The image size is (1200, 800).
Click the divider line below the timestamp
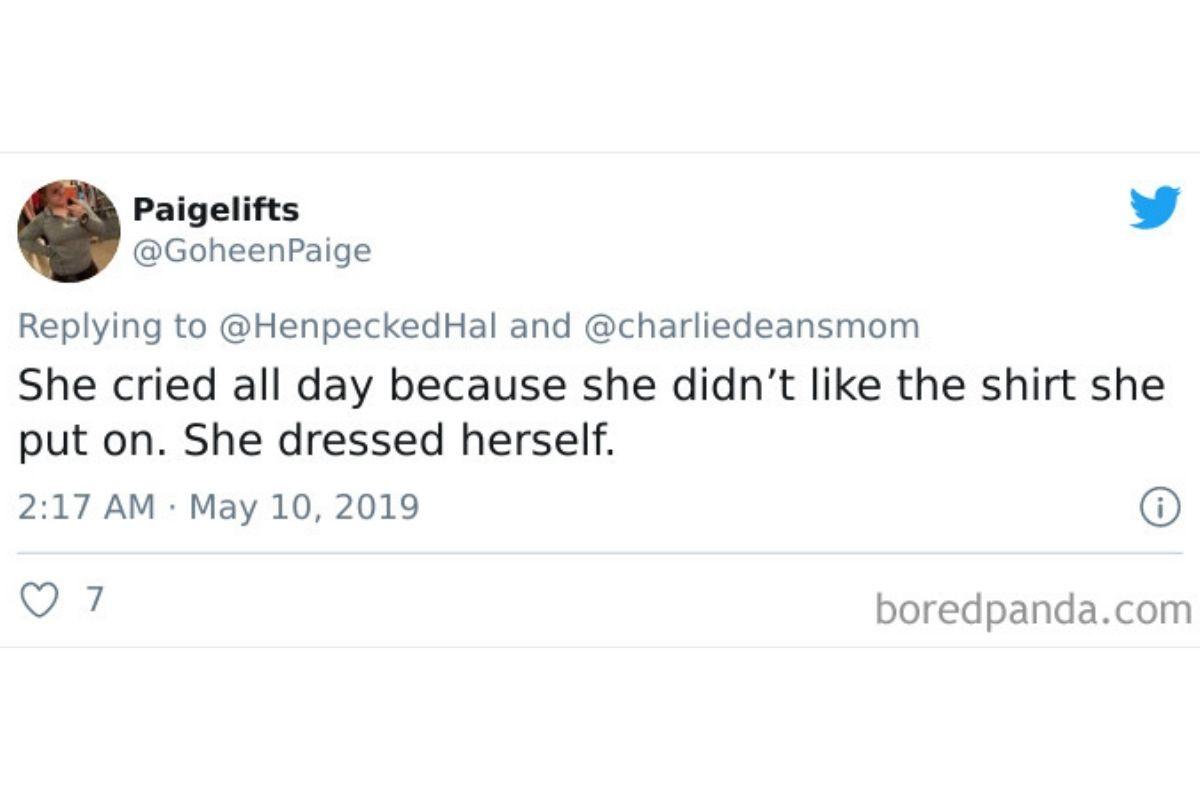point(600,552)
